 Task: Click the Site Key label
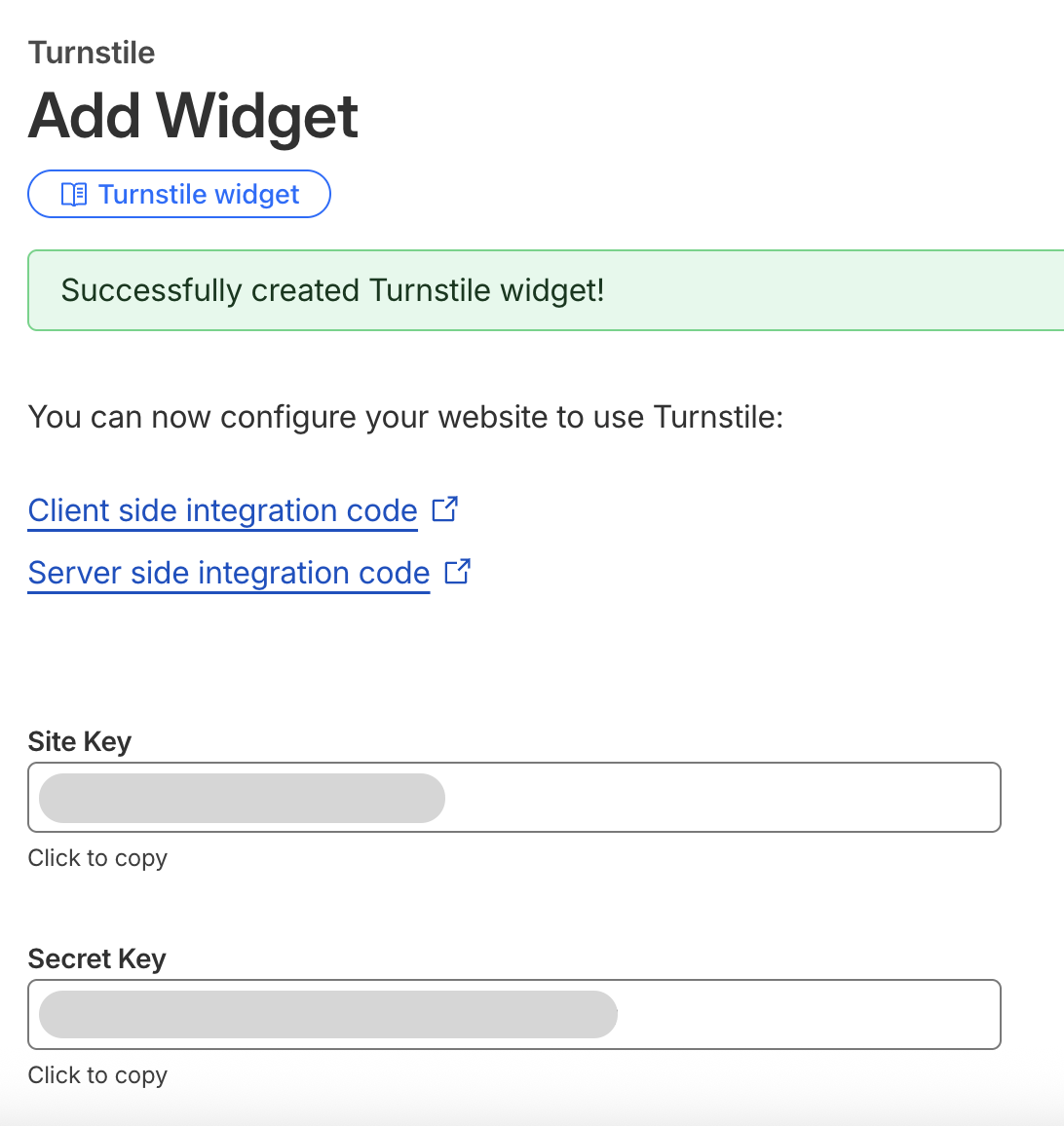[80, 741]
